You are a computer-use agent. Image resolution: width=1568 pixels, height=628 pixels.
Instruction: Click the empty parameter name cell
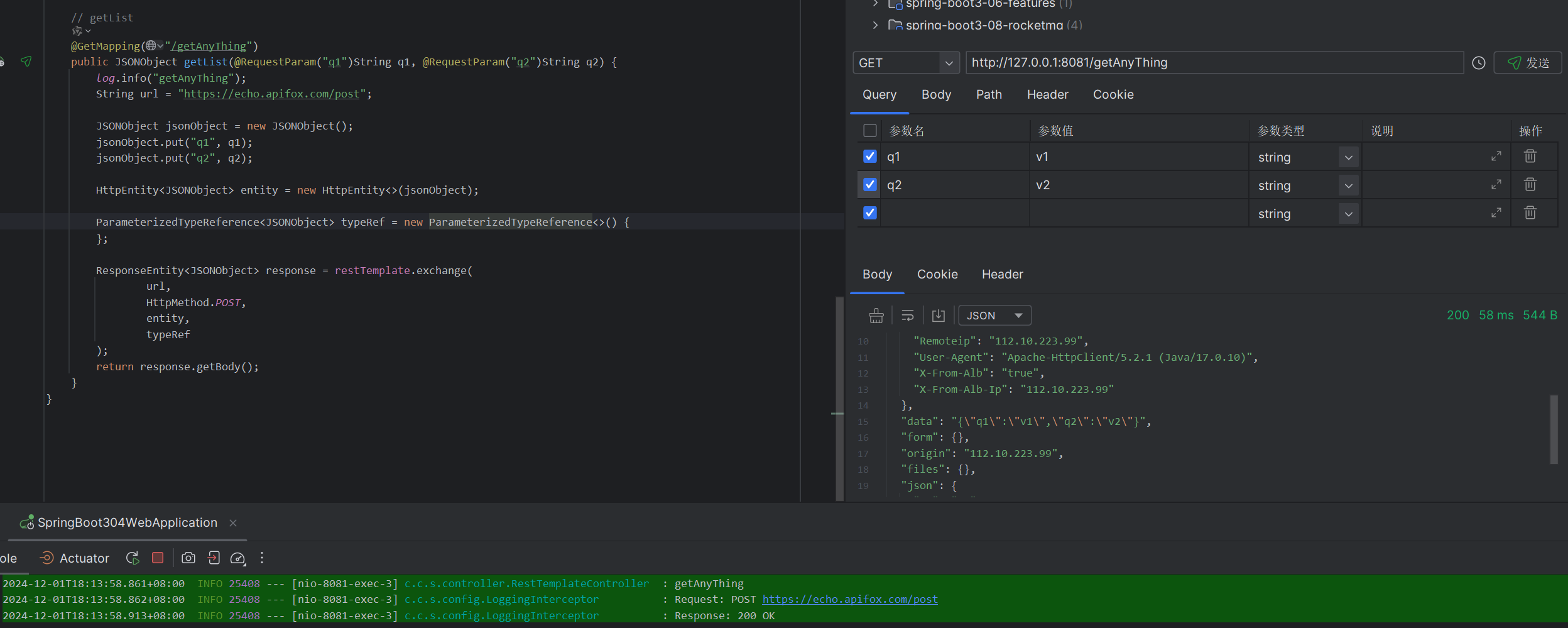tap(955, 213)
